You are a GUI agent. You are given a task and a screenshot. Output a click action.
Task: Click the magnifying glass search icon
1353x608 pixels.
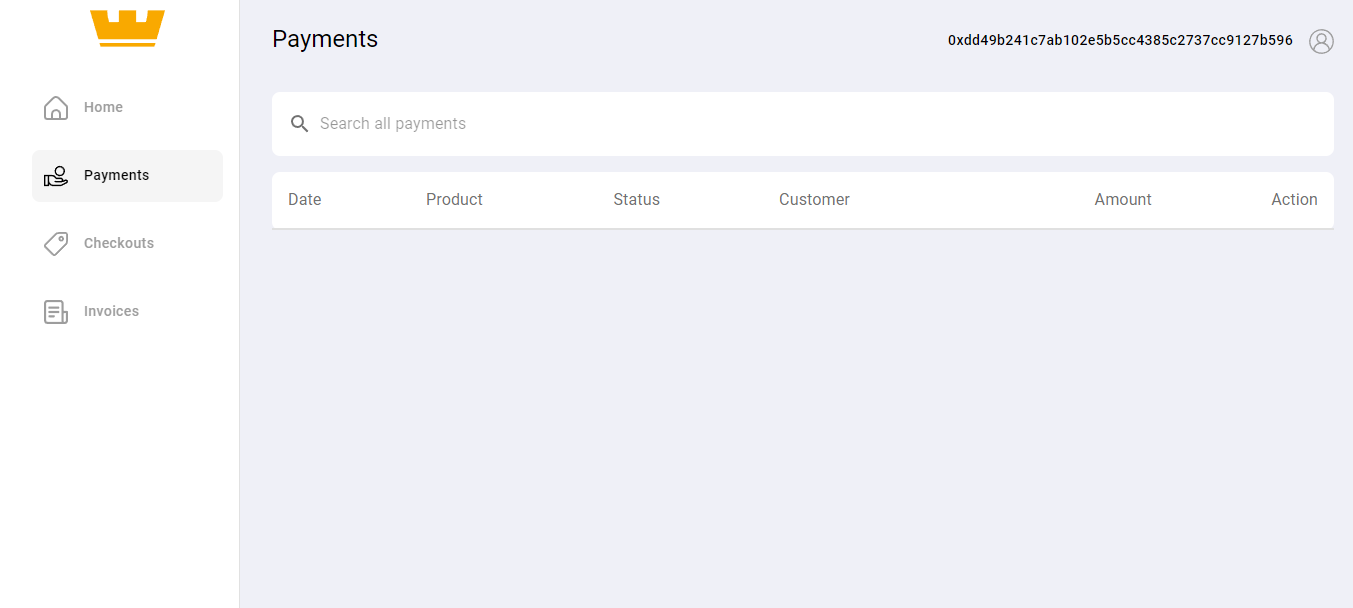coord(299,124)
